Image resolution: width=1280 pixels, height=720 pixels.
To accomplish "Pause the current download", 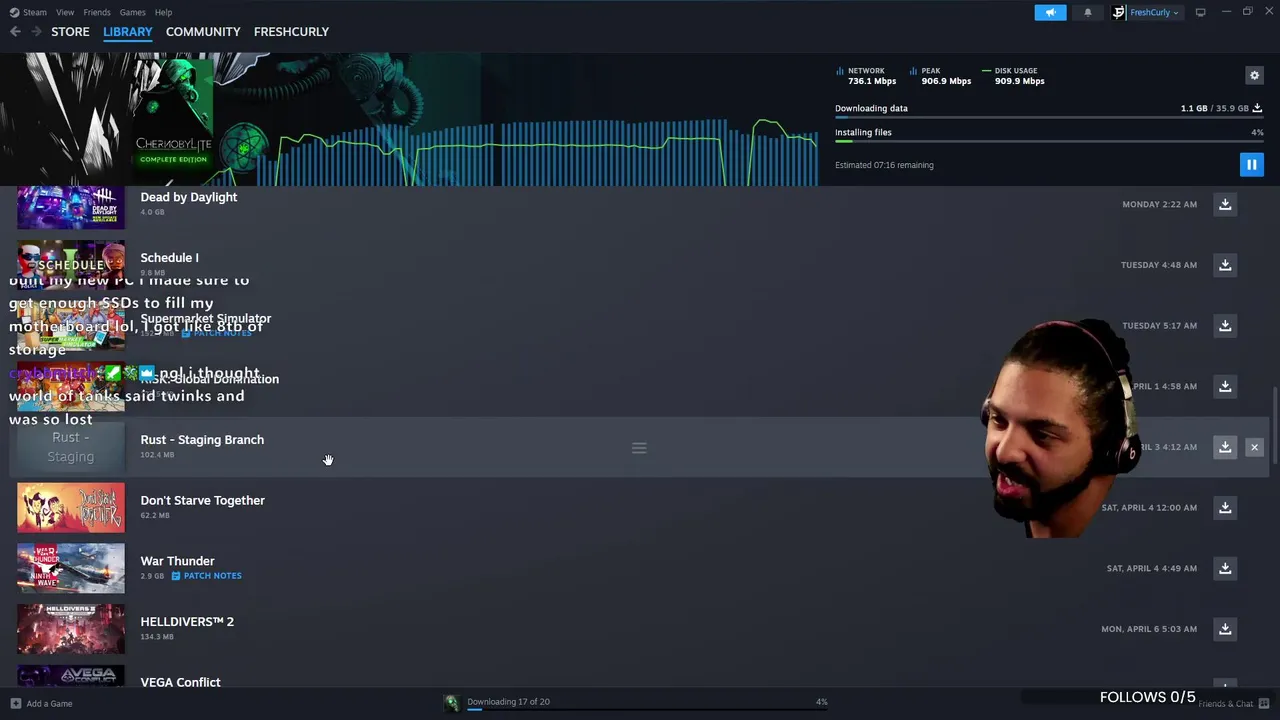I will [1251, 164].
